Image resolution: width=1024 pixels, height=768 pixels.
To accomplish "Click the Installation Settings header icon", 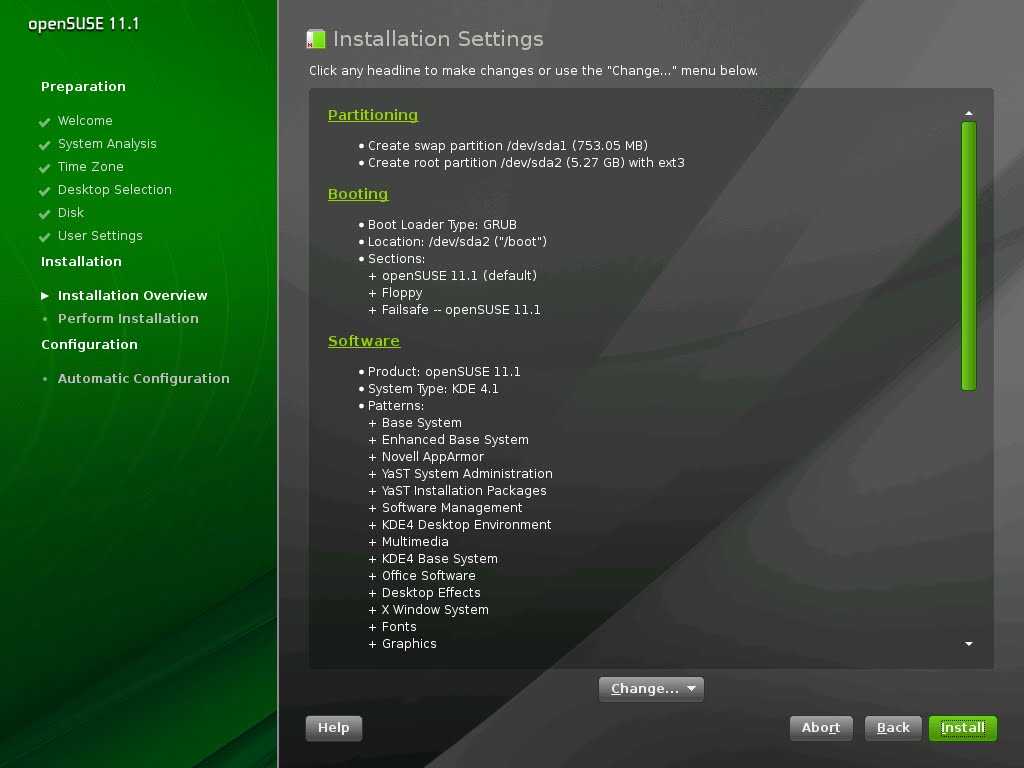I will pos(316,39).
